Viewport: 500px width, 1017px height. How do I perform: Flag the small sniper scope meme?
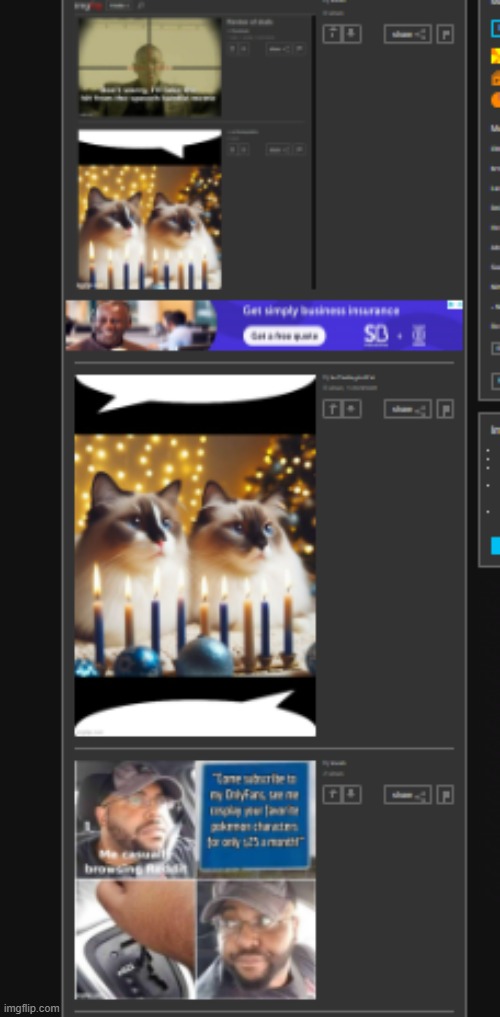point(299,49)
